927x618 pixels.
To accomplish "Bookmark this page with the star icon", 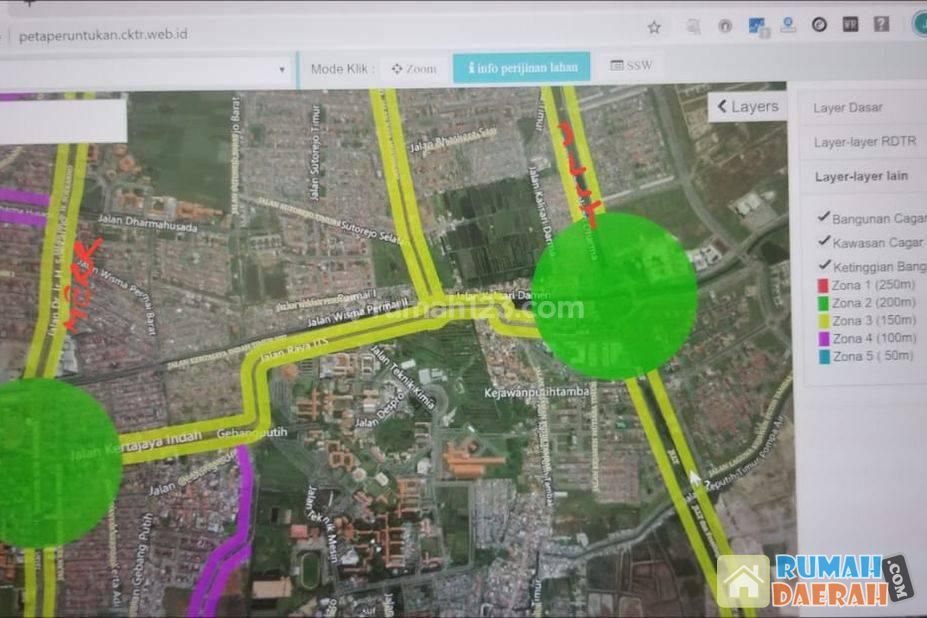I will coord(654,27).
